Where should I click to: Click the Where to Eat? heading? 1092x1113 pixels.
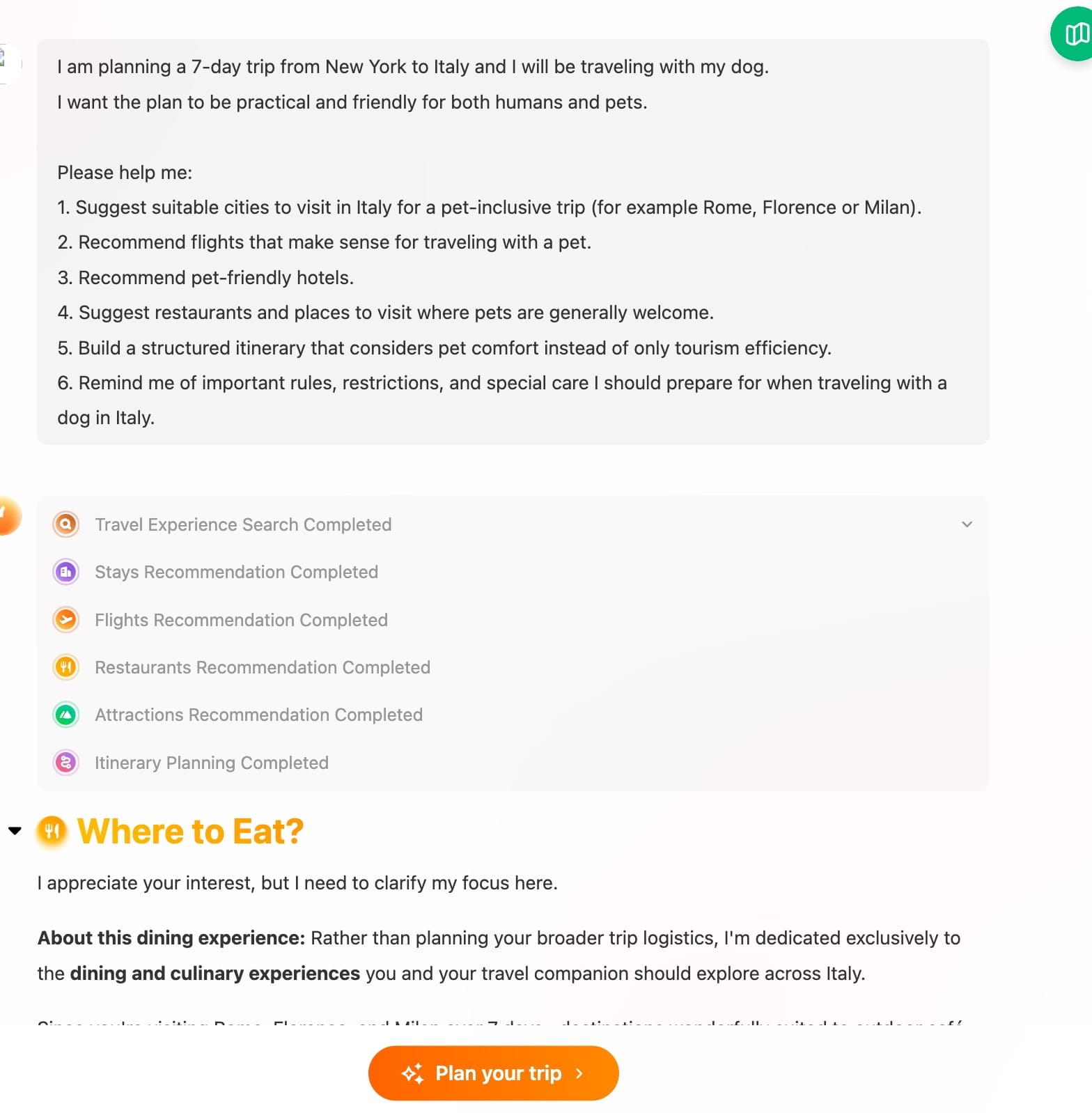190,831
